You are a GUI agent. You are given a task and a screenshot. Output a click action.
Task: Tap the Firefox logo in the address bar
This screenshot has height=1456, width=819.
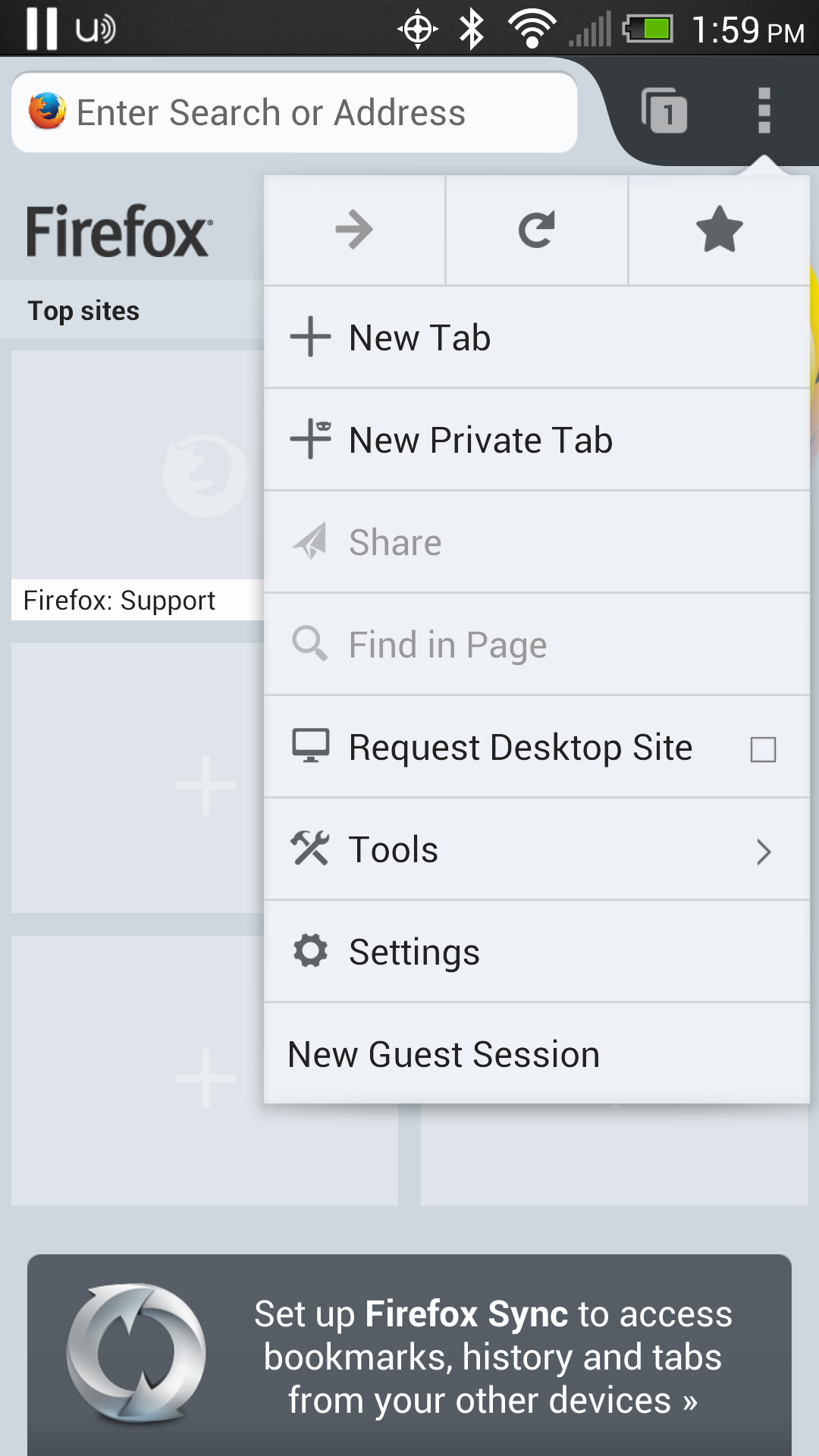[x=45, y=111]
